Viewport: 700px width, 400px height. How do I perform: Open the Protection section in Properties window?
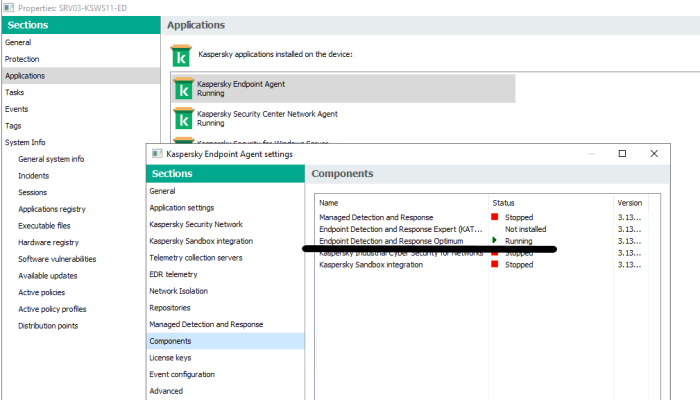[81, 59]
